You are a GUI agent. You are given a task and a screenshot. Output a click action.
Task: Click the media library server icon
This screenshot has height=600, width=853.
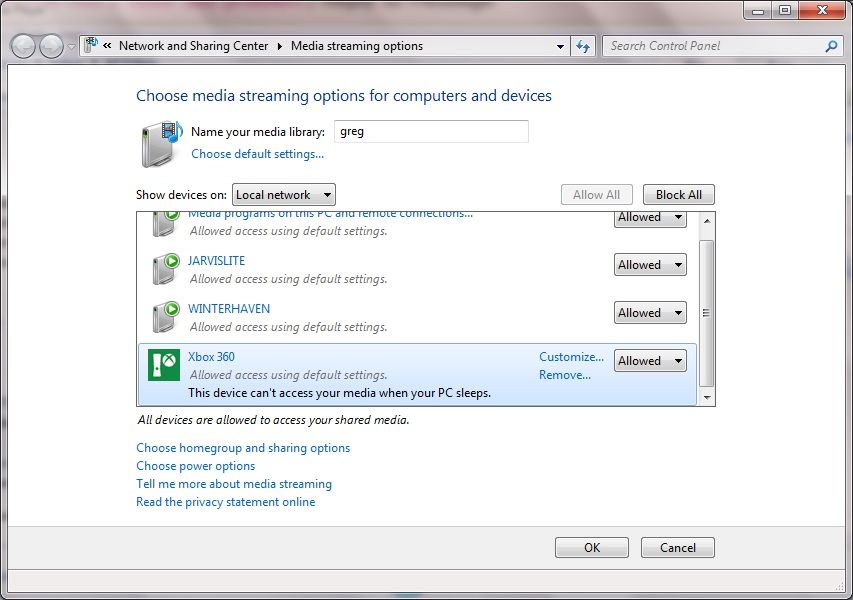pyautogui.click(x=162, y=144)
